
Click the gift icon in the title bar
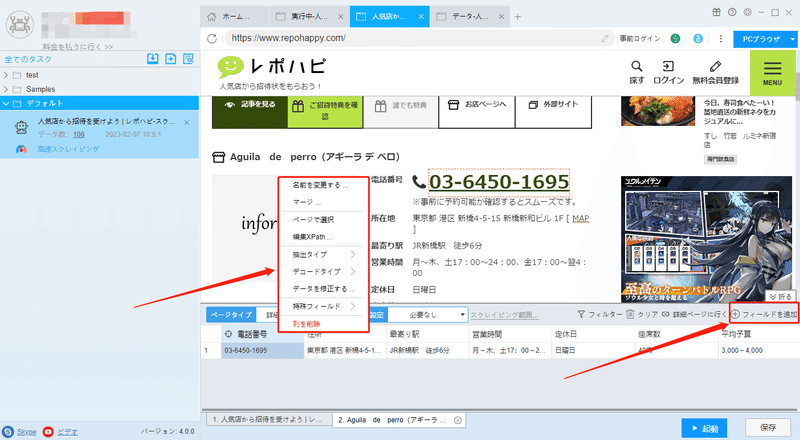click(716, 12)
